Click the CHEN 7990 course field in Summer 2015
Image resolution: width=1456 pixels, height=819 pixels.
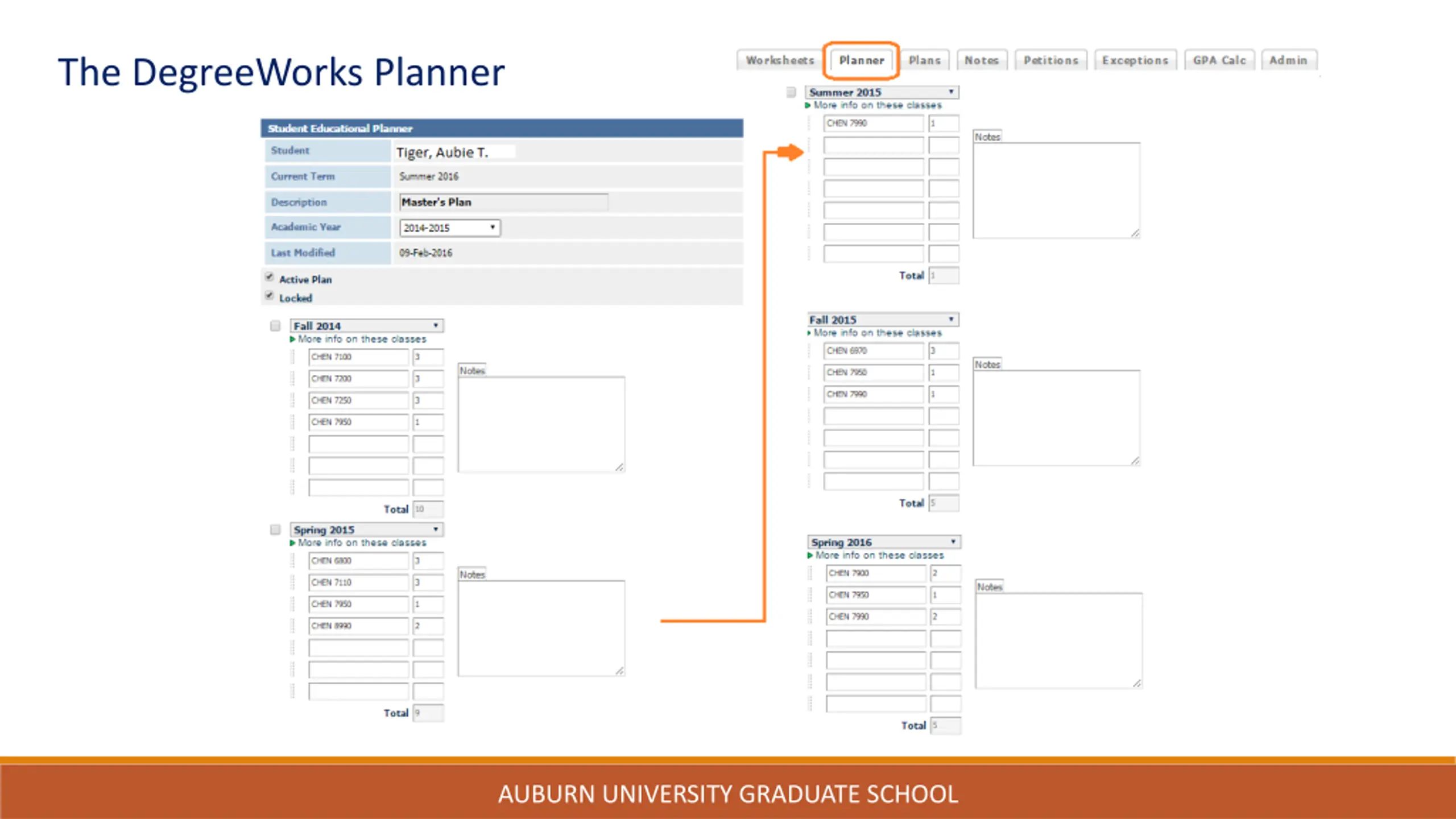coord(874,123)
